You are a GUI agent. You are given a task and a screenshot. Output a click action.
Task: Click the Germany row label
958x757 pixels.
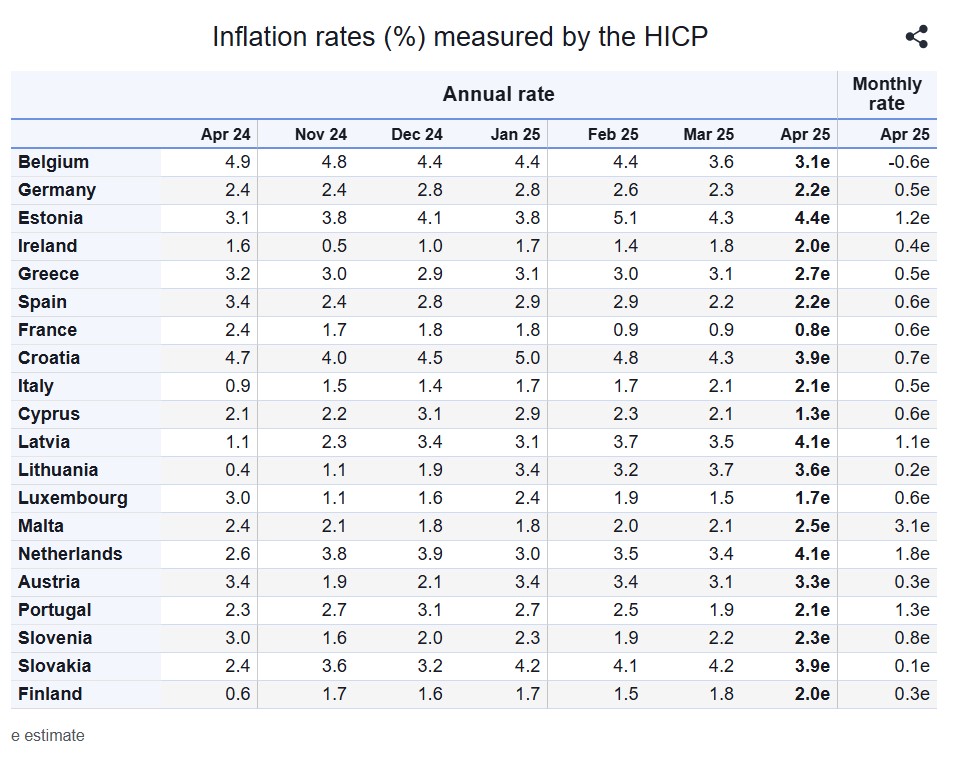tap(57, 190)
